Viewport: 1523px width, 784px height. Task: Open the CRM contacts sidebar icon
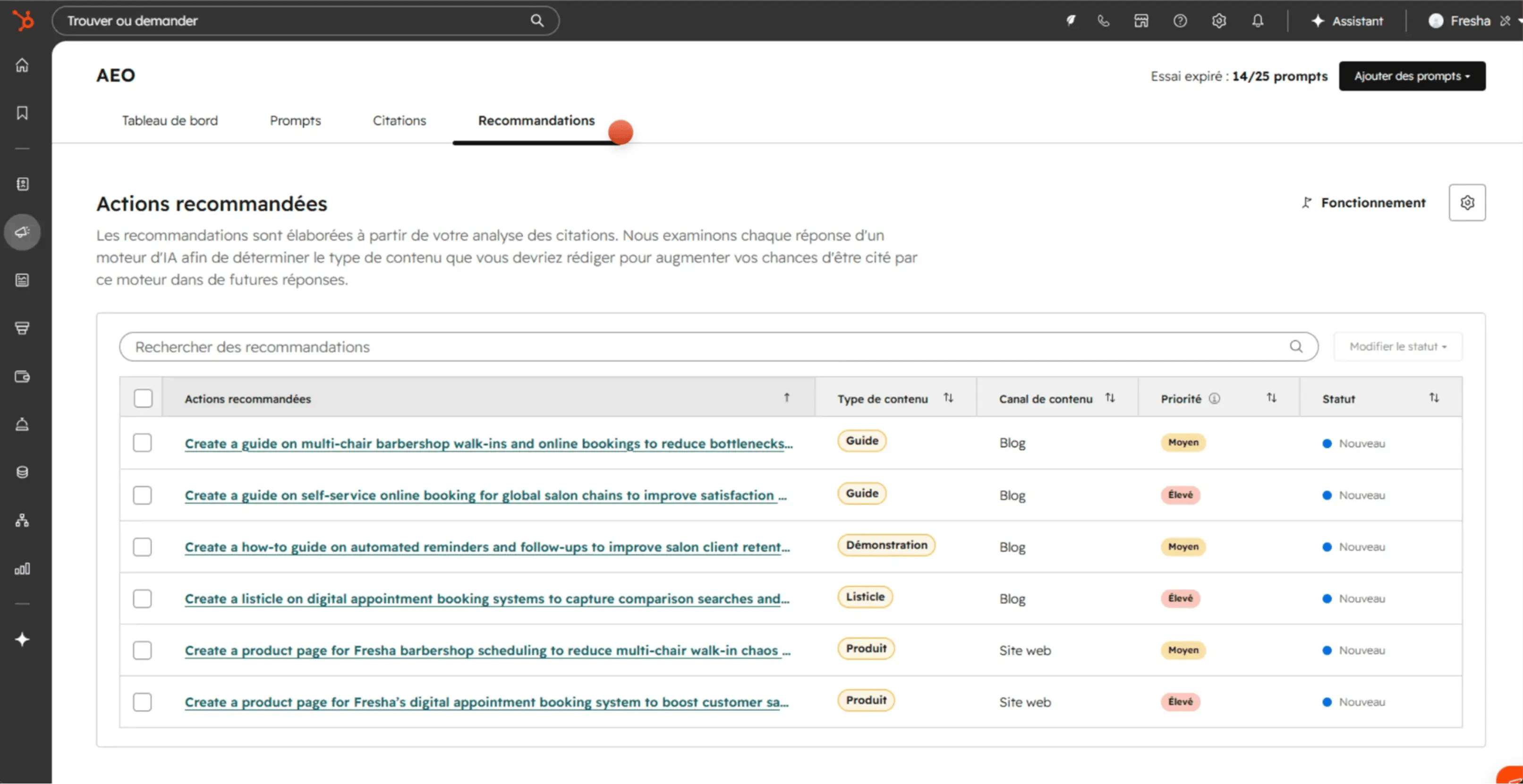22,185
